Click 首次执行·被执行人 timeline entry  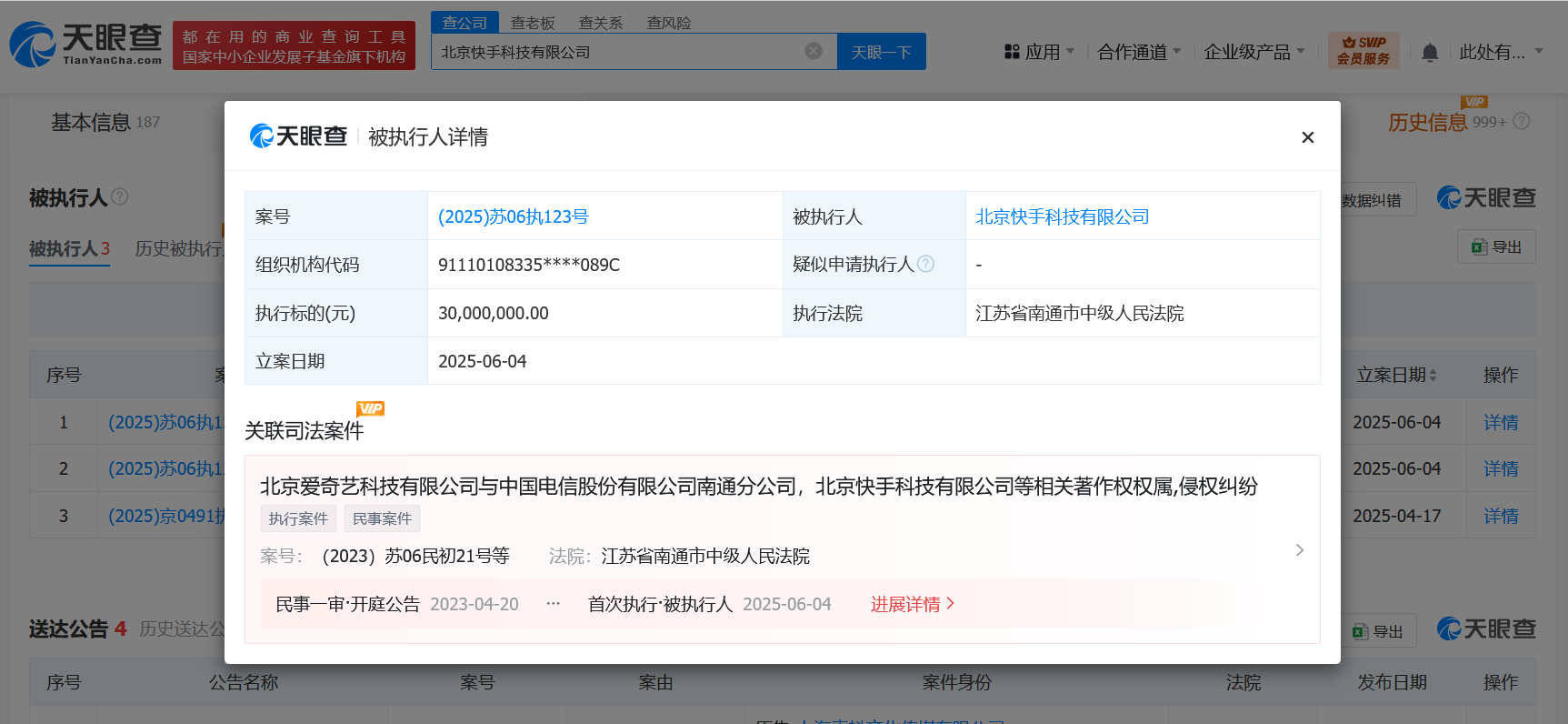(x=660, y=604)
